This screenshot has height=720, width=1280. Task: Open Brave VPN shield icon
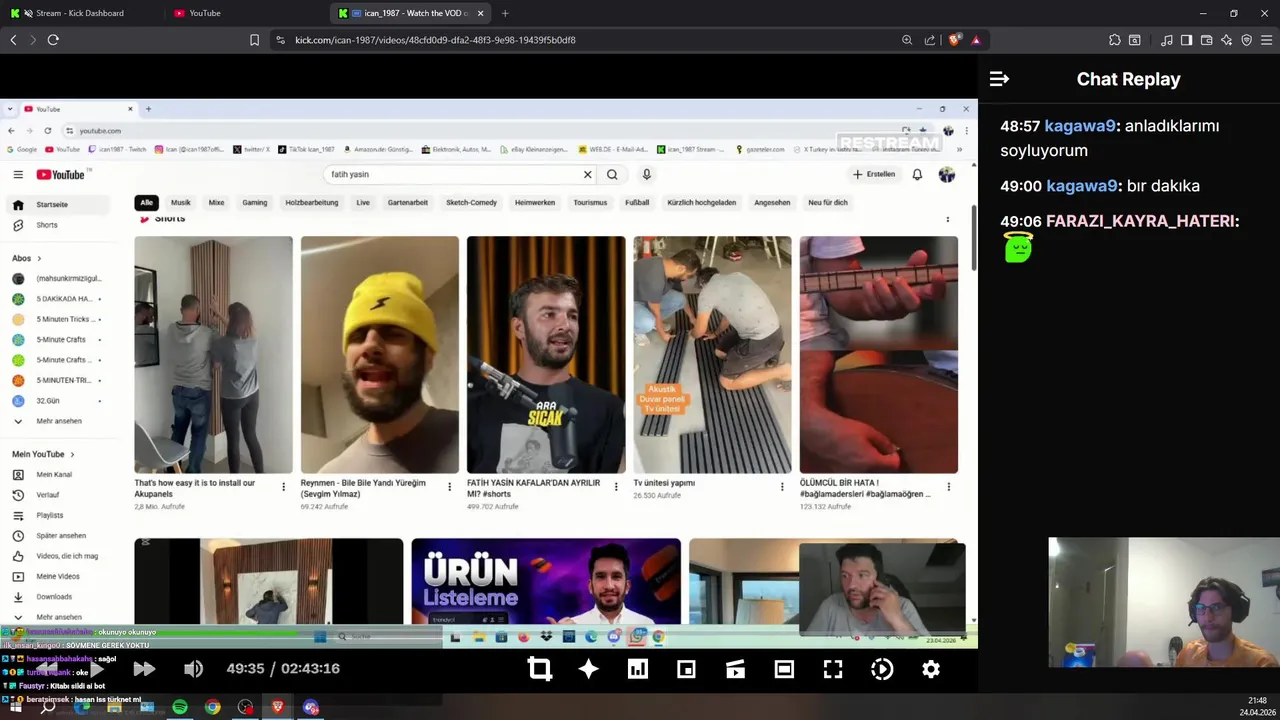[1246, 40]
